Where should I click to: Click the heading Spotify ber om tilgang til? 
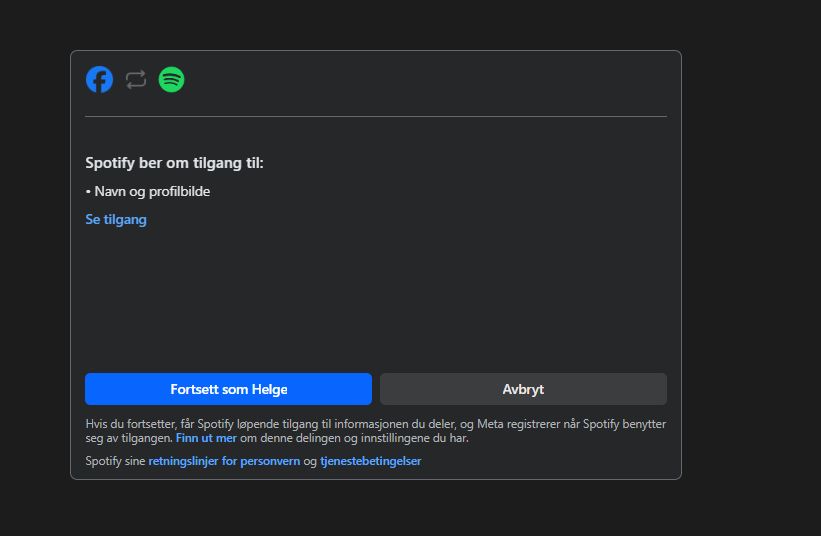point(174,163)
